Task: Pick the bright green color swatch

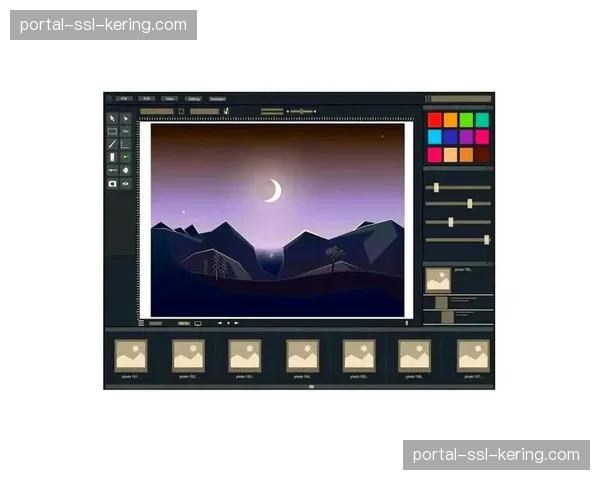Action: (x=466, y=119)
